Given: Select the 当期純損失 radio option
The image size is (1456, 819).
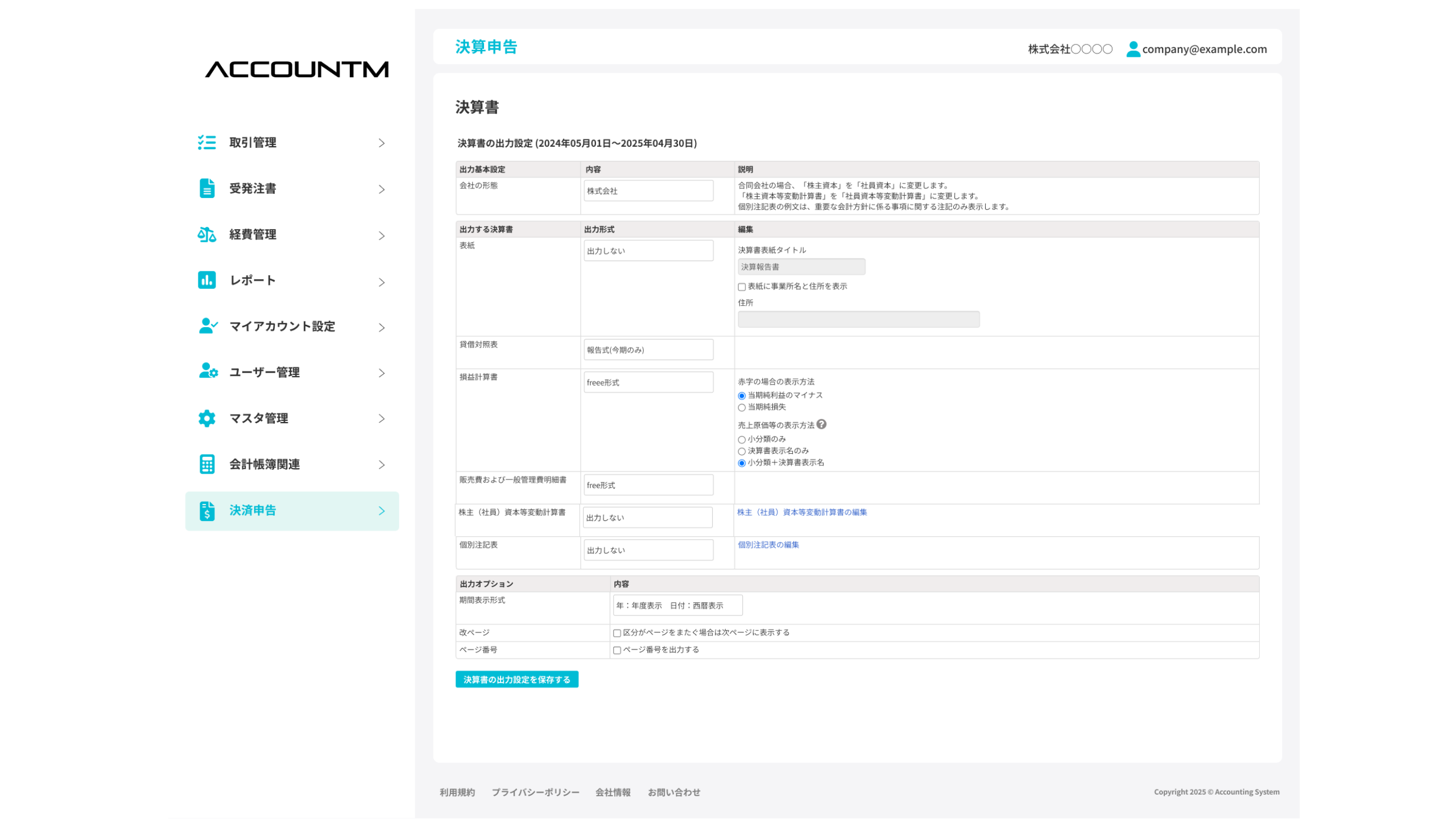Looking at the screenshot, I should point(742,407).
